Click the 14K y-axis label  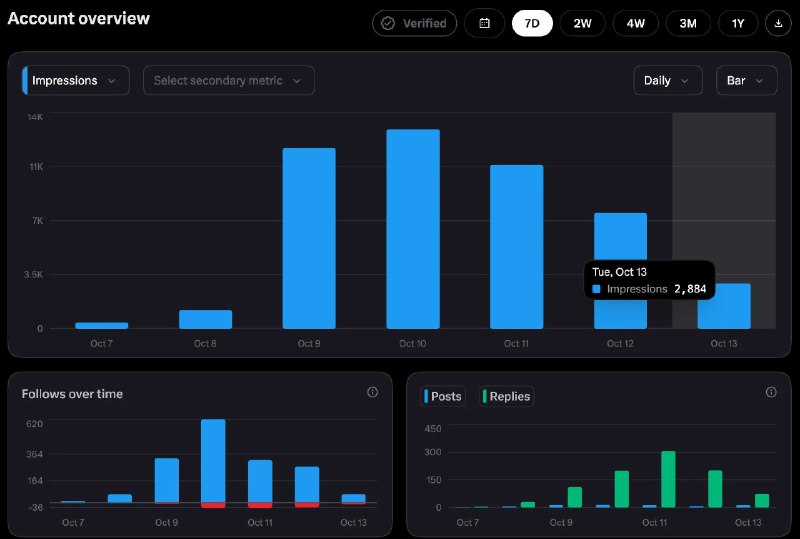tap(35, 117)
